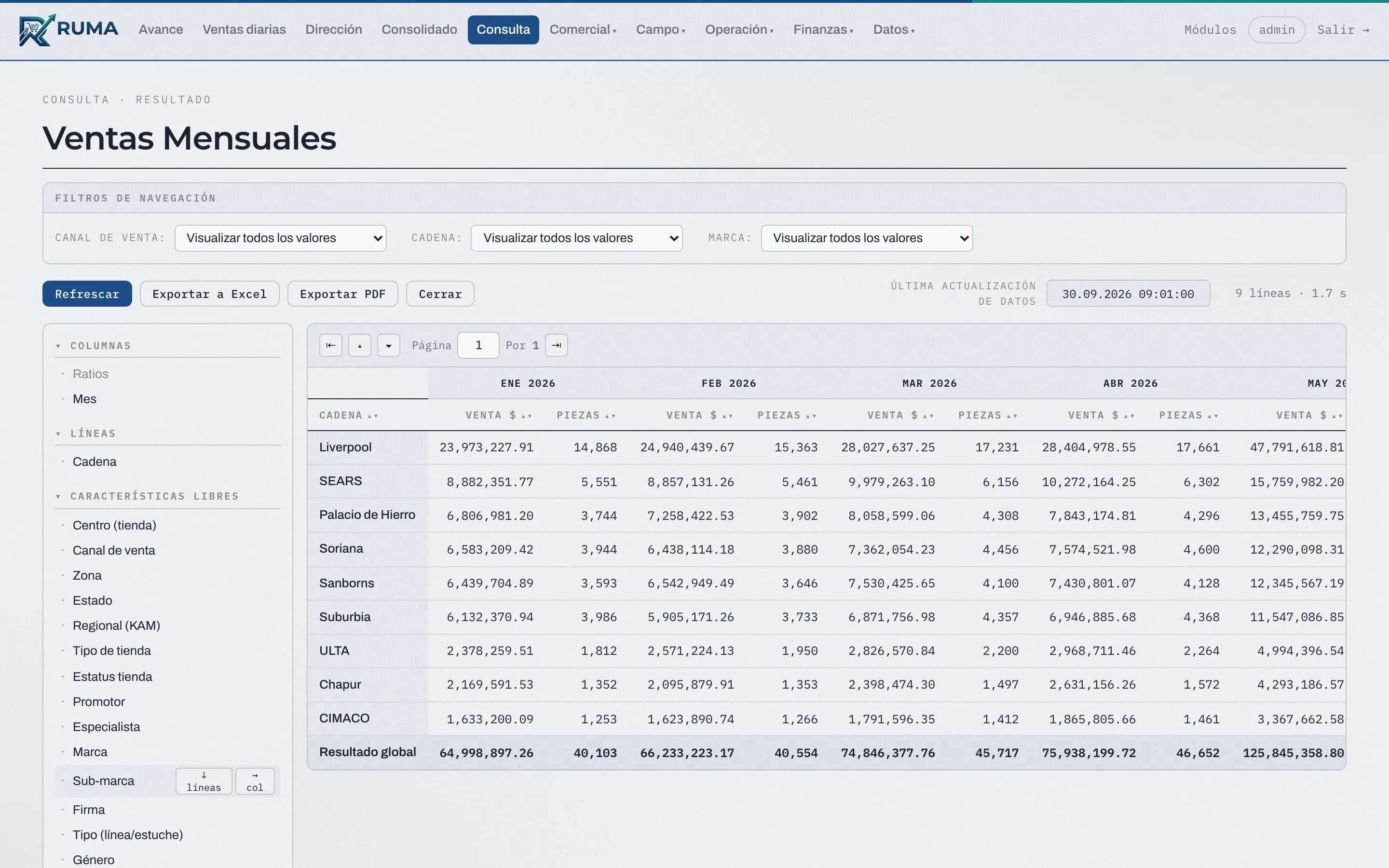This screenshot has height=868, width=1389.
Task: Switch to Ventas diarias tab
Action: coord(244,30)
